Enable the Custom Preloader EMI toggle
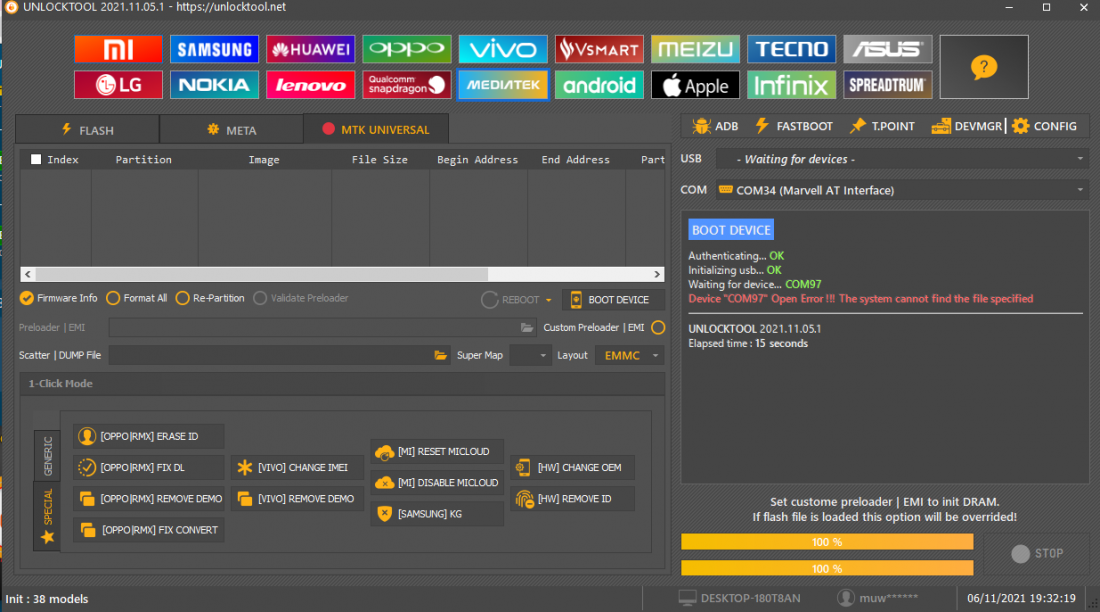This screenshot has height=612, width=1100. pos(658,328)
